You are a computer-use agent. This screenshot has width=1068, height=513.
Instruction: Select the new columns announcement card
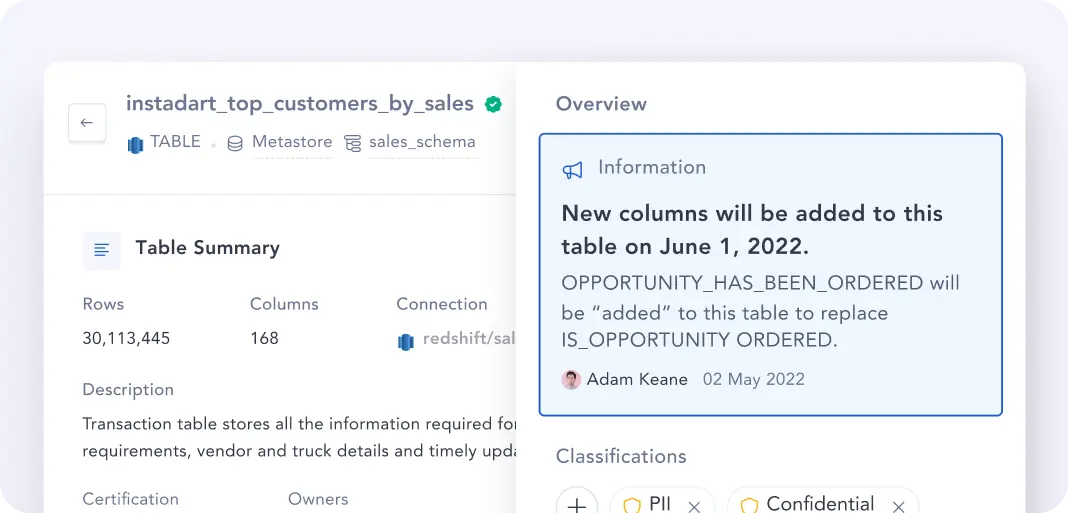point(770,274)
